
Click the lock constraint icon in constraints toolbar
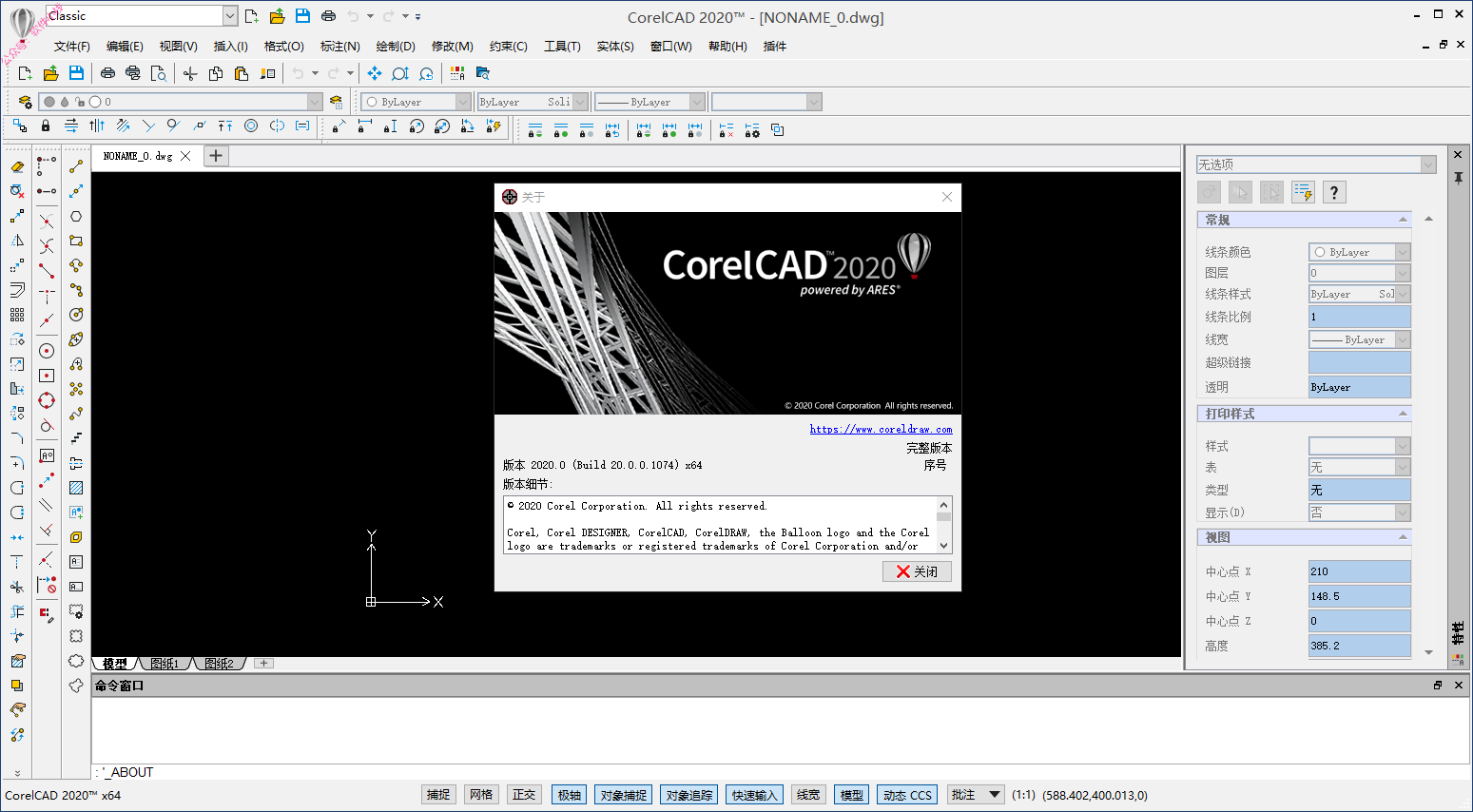[x=46, y=126]
